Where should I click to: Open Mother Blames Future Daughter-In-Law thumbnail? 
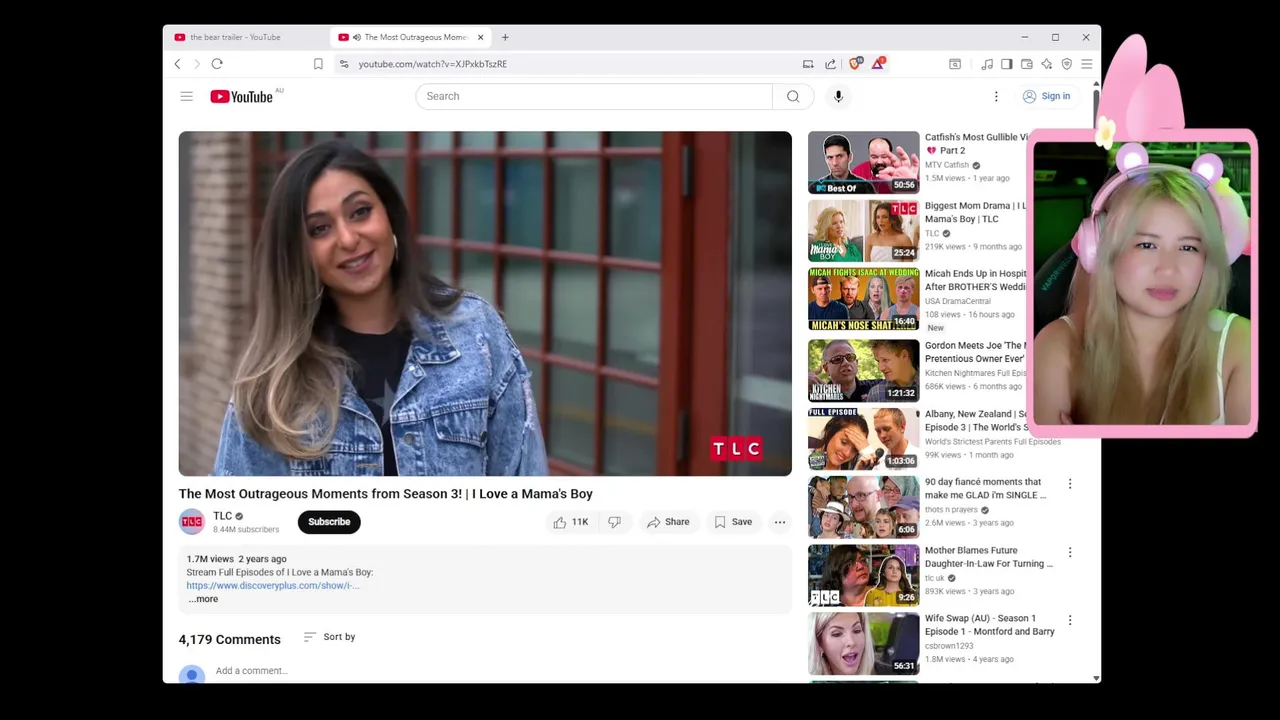(x=864, y=575)
